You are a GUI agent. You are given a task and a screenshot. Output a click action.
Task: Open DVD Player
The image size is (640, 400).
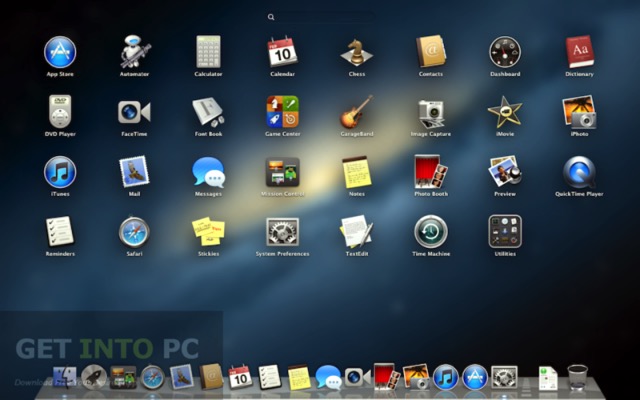(60, 111)
